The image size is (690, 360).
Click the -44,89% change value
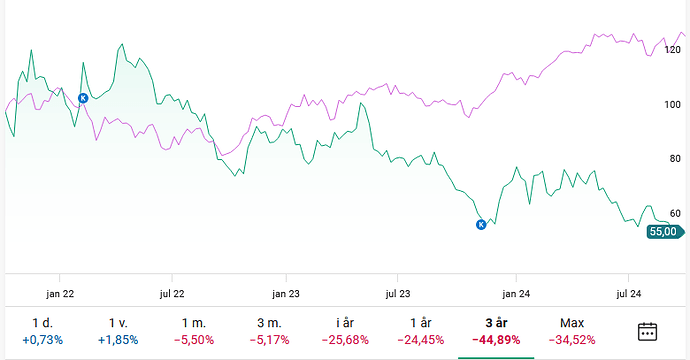point(496,340)
